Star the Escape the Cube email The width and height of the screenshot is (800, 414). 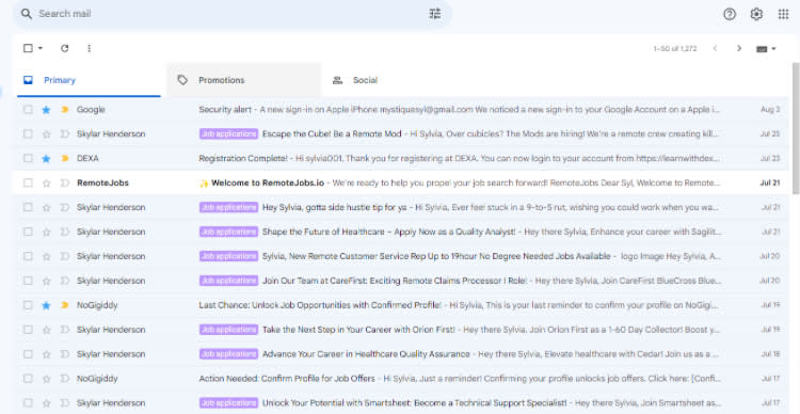pos(46,134)
